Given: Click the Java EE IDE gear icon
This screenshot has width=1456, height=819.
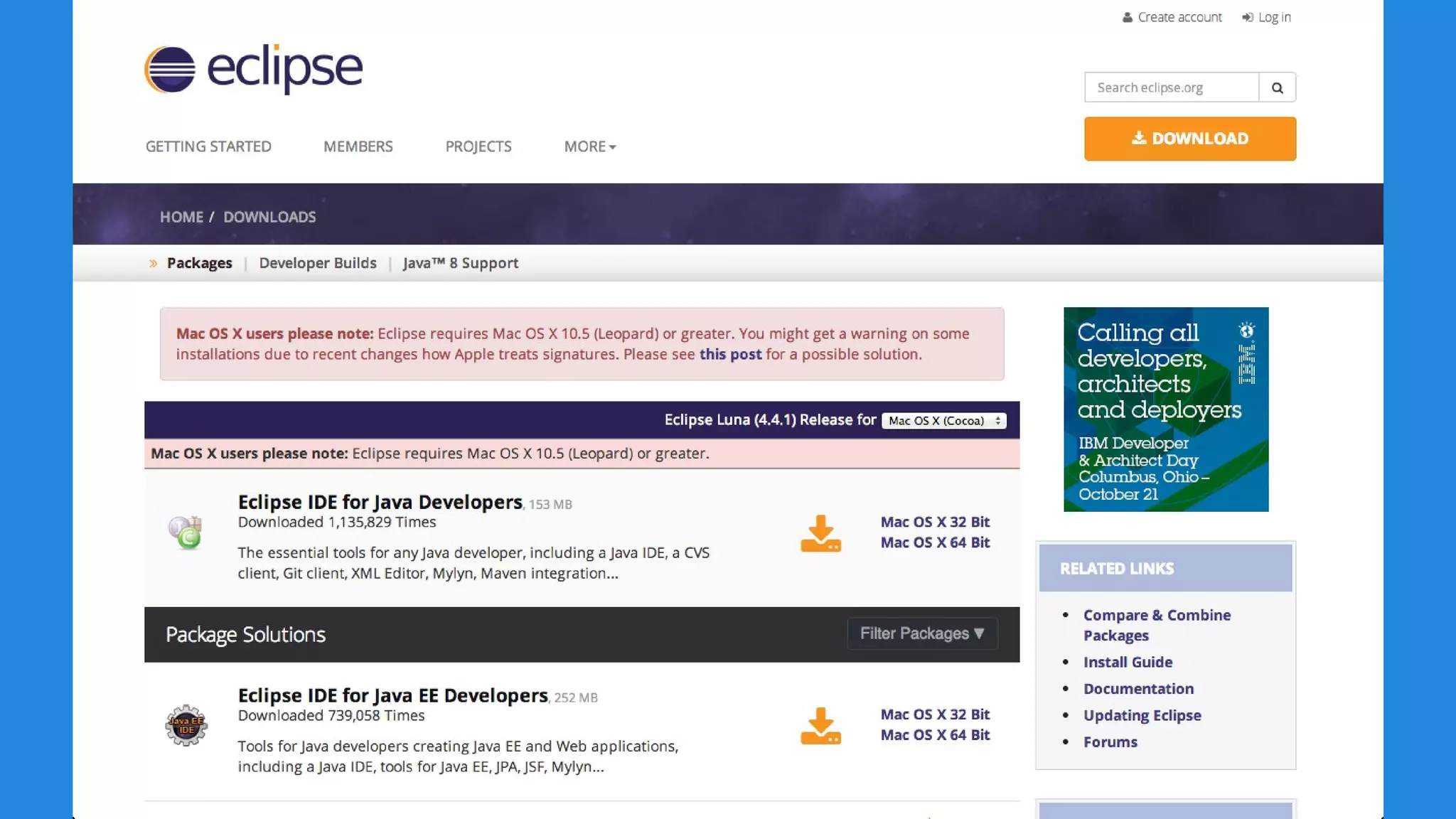Looking at the screenshot, I should (186, 725).
